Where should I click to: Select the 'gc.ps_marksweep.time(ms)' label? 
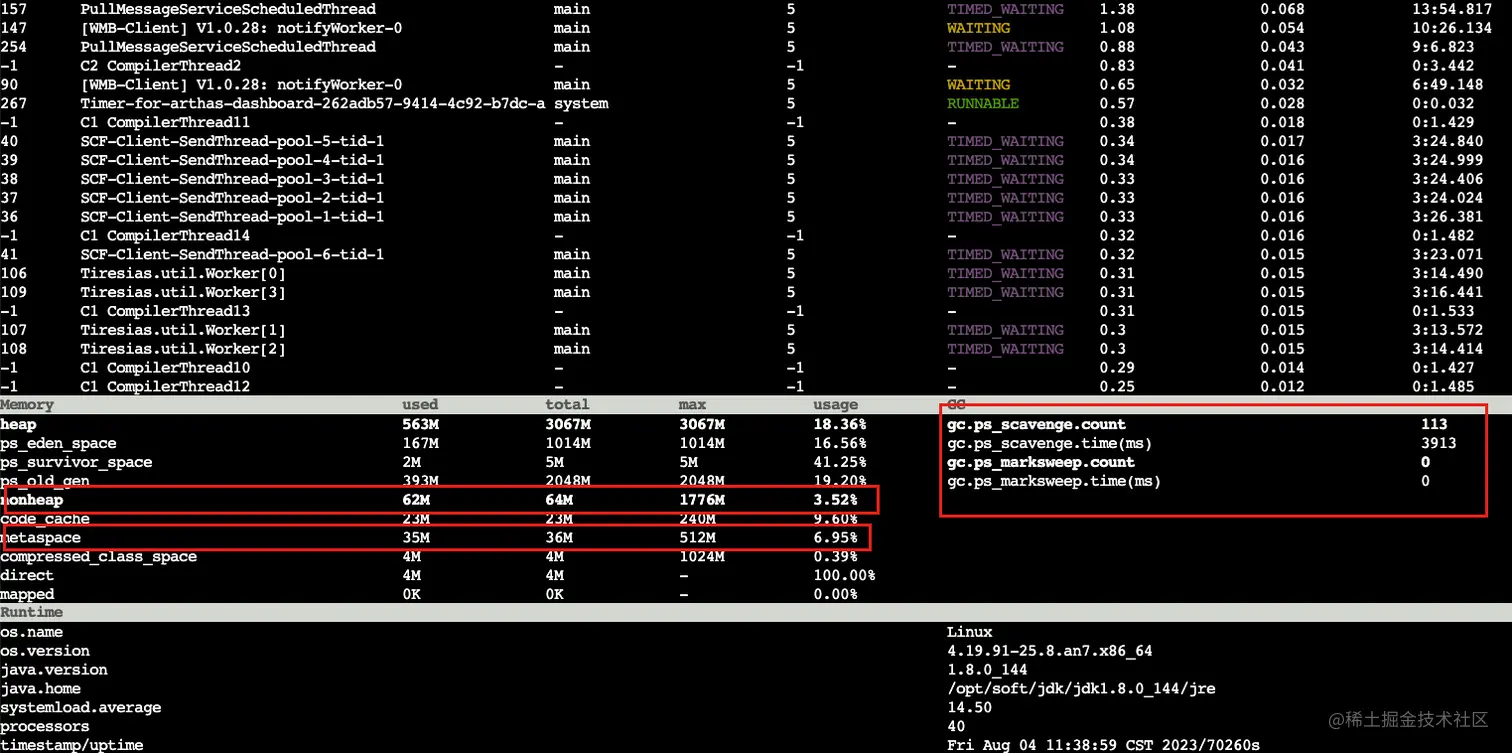coord(1054,481)
